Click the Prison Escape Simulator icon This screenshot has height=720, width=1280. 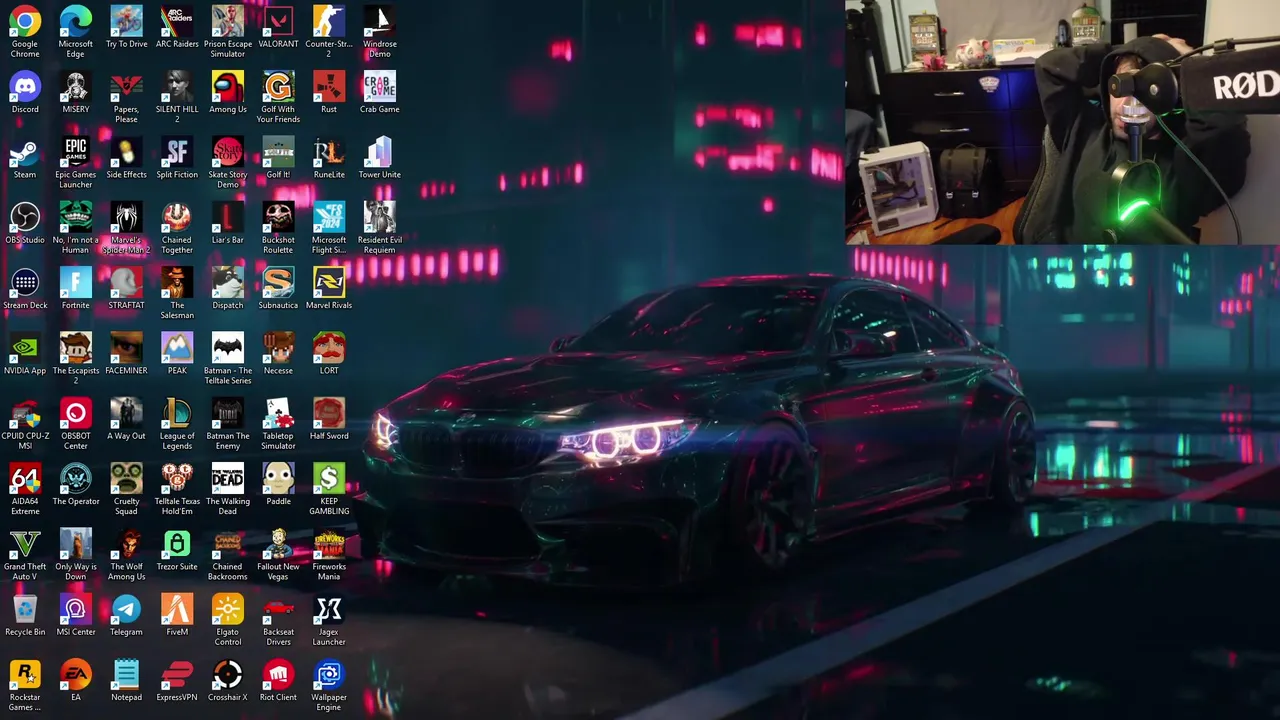[228, 21]
